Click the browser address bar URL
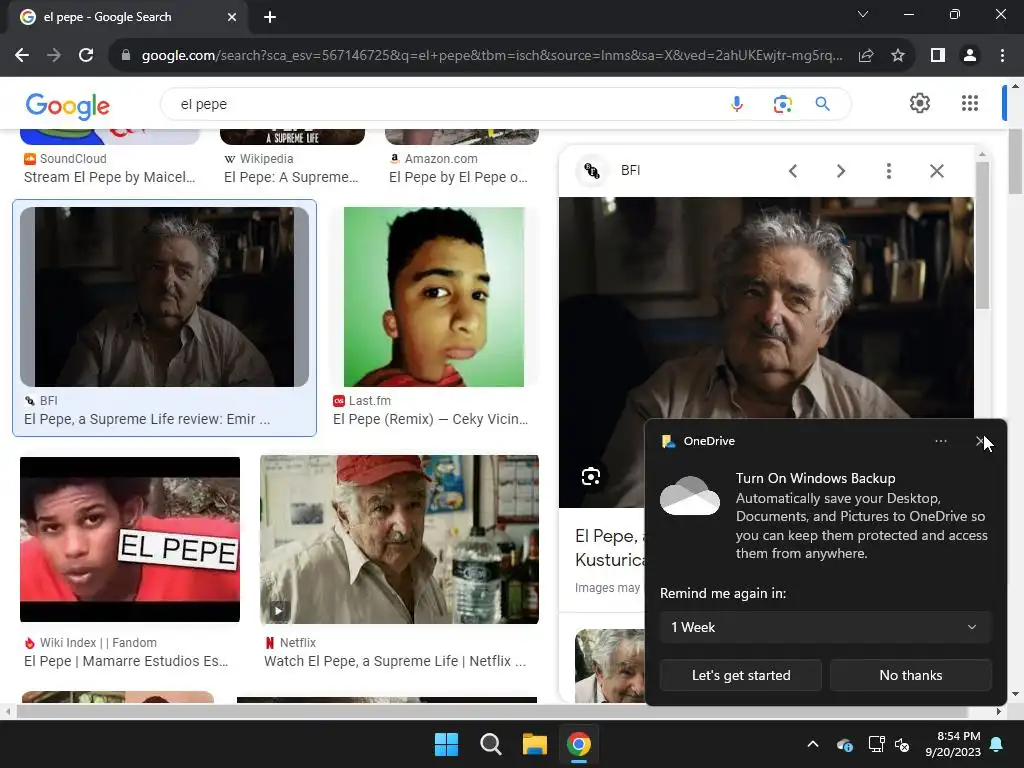 (491, 56)
